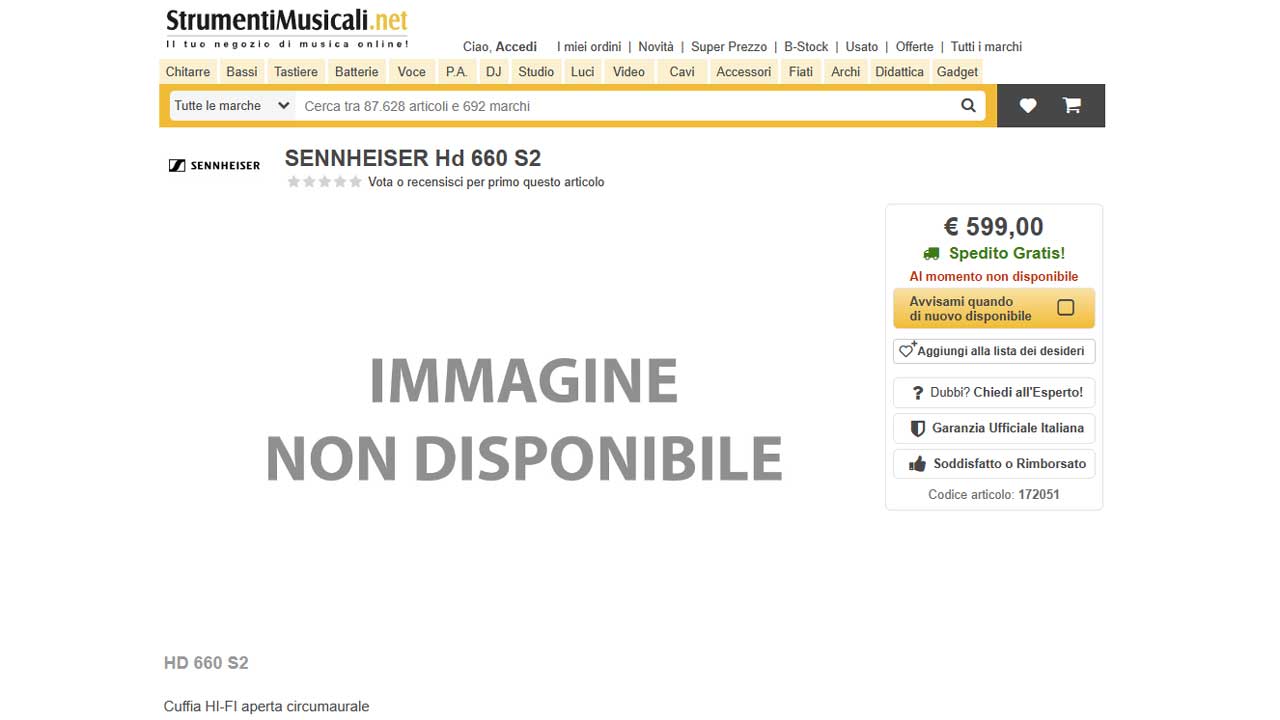Open the Offerte link
Screen dimensions: 1280x720
(x=915, y=47)
